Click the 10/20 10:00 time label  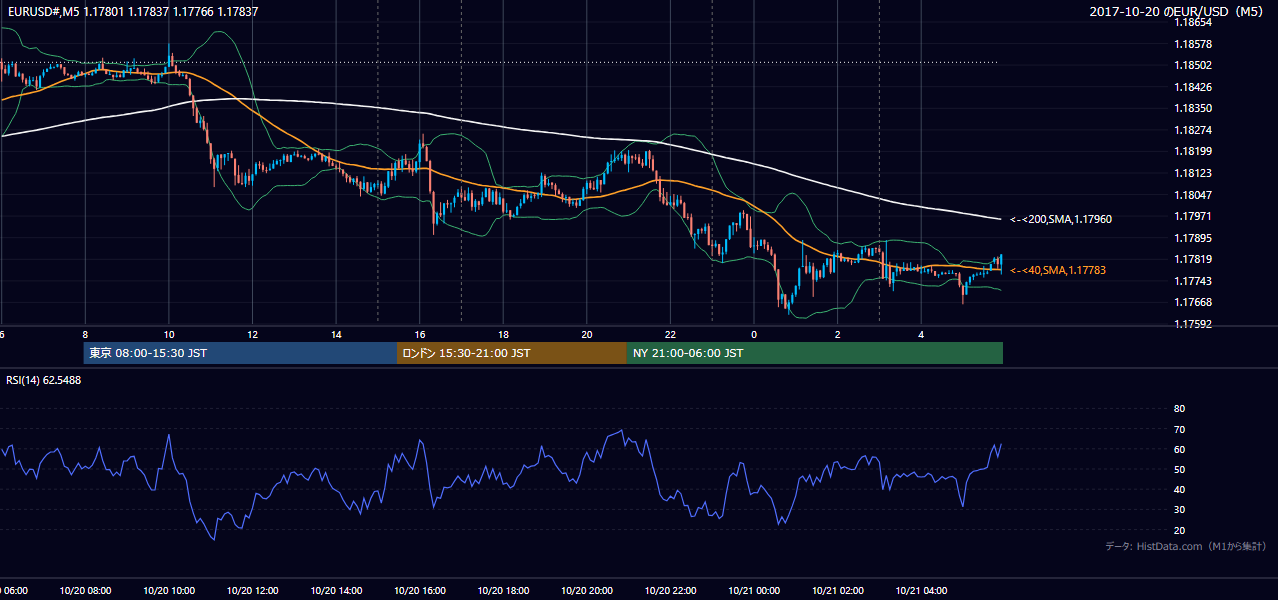pyautogui.click(x=168, y=592)
